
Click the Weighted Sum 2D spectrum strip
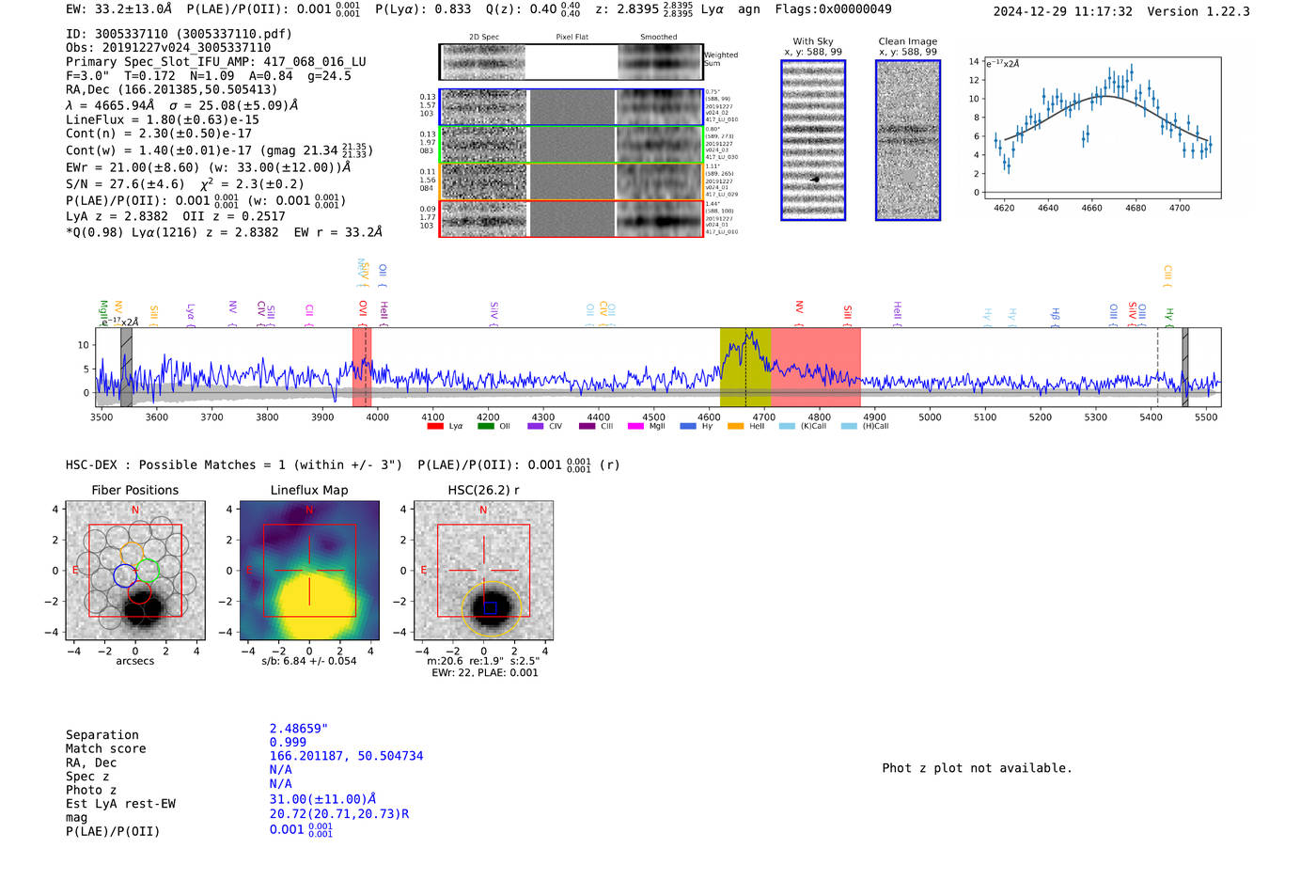click(572, 62)
